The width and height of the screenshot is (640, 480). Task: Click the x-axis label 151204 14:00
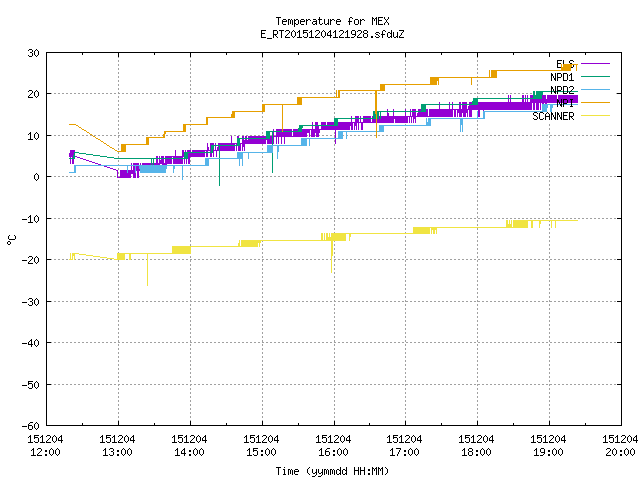[189, 445]
